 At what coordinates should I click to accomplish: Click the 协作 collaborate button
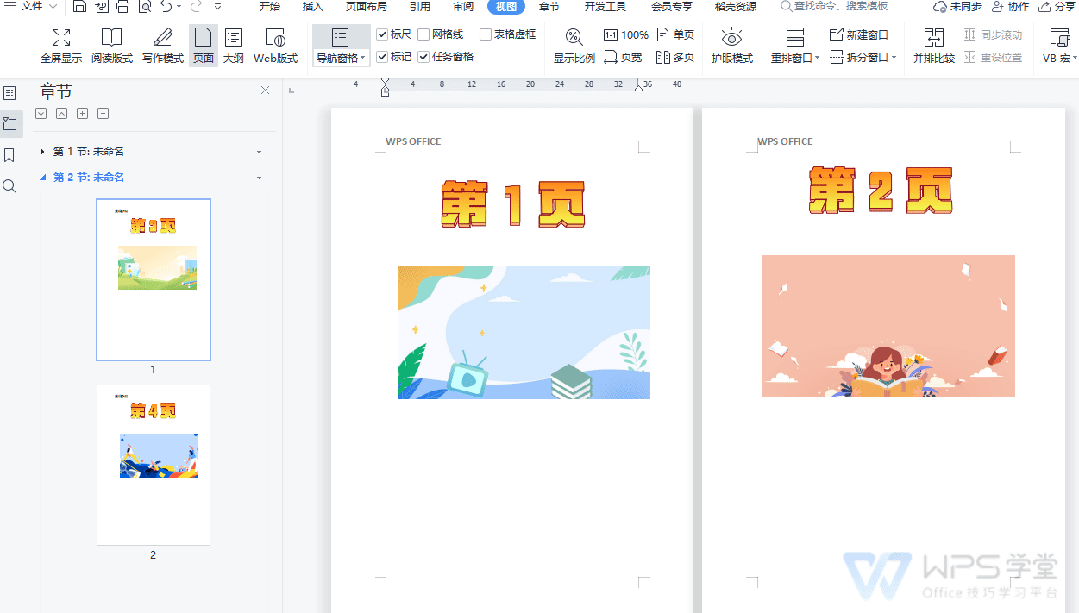(1010, 7)
